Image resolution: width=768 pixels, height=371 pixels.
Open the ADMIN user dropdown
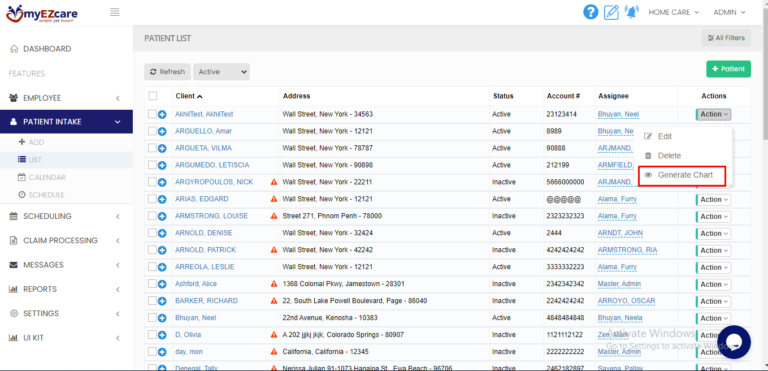pos(729,12)
